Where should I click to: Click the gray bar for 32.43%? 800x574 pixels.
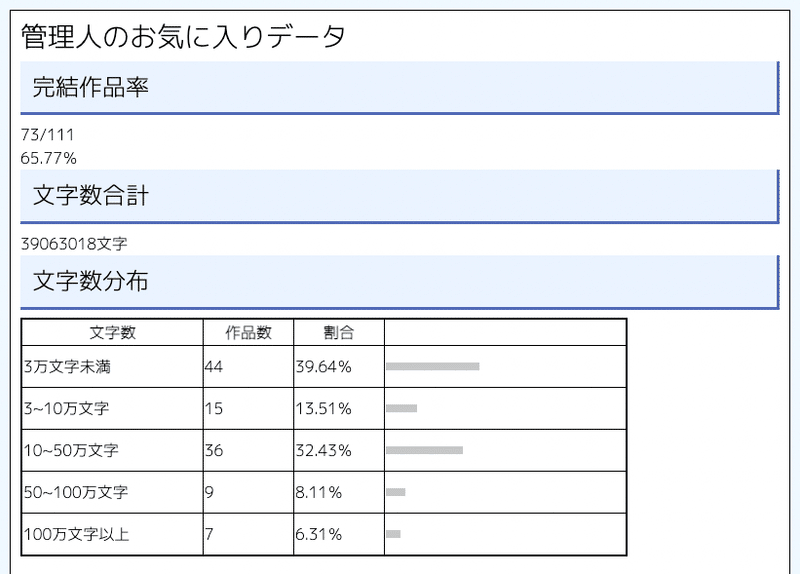(x=424, y=450)
